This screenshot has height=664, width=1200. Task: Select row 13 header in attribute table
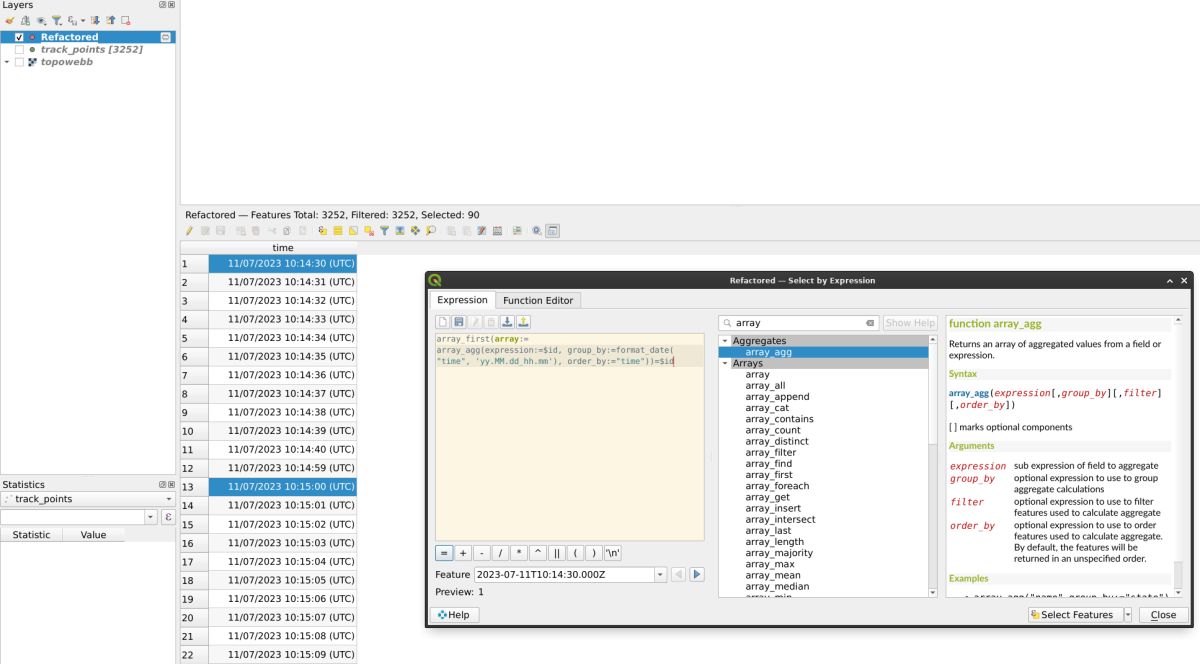[194, 487]
